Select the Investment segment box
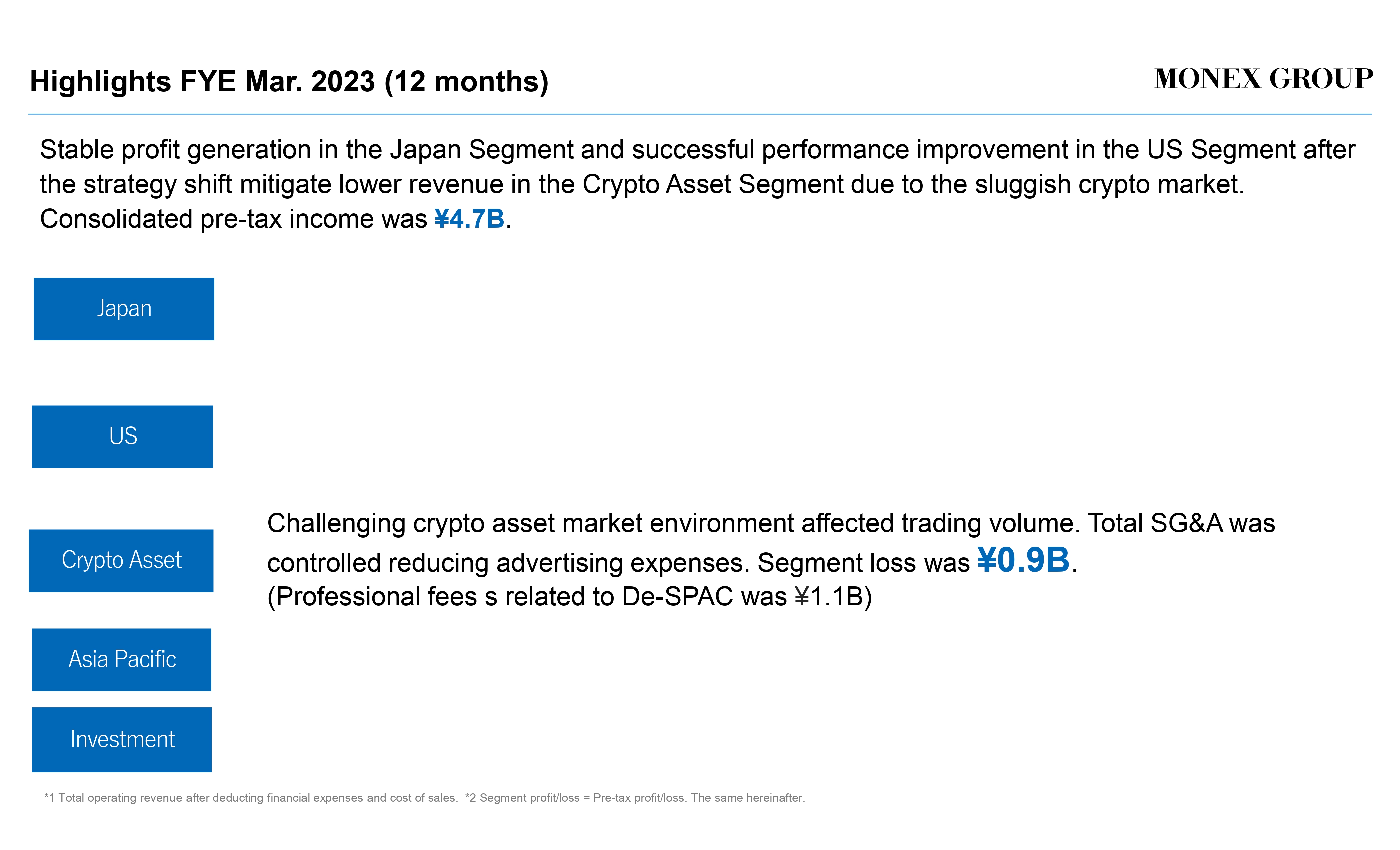Screen dimensions: 1400x850 click(x=122, y=740)
